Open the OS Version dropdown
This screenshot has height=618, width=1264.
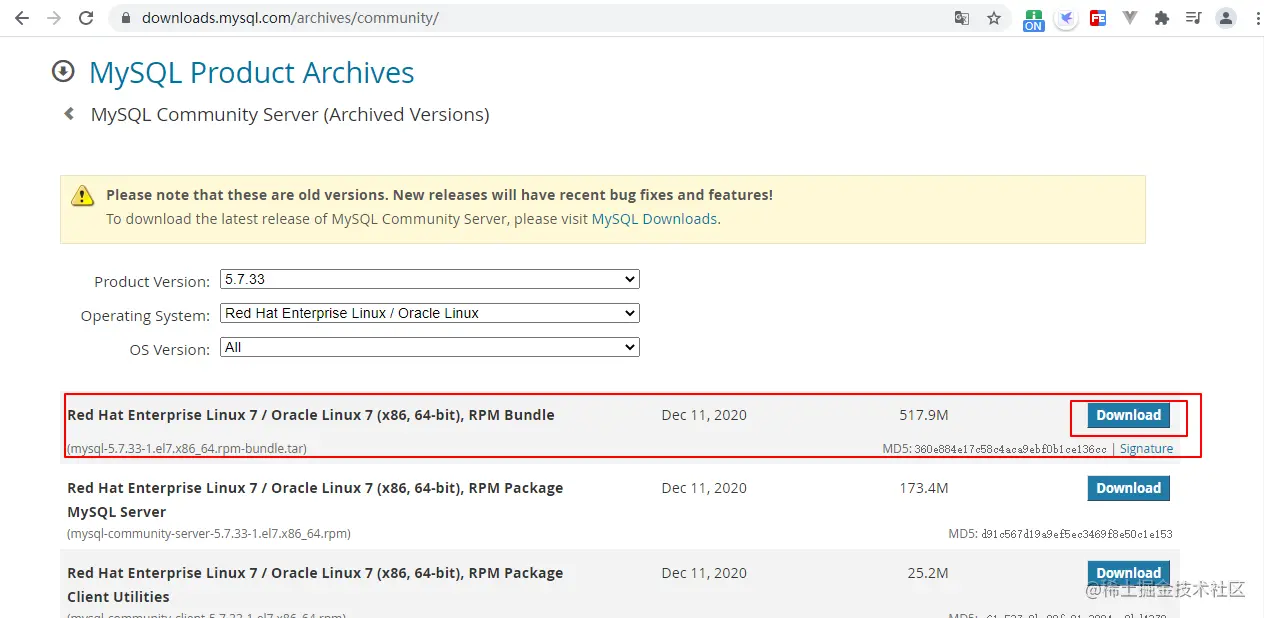[430, 347]
